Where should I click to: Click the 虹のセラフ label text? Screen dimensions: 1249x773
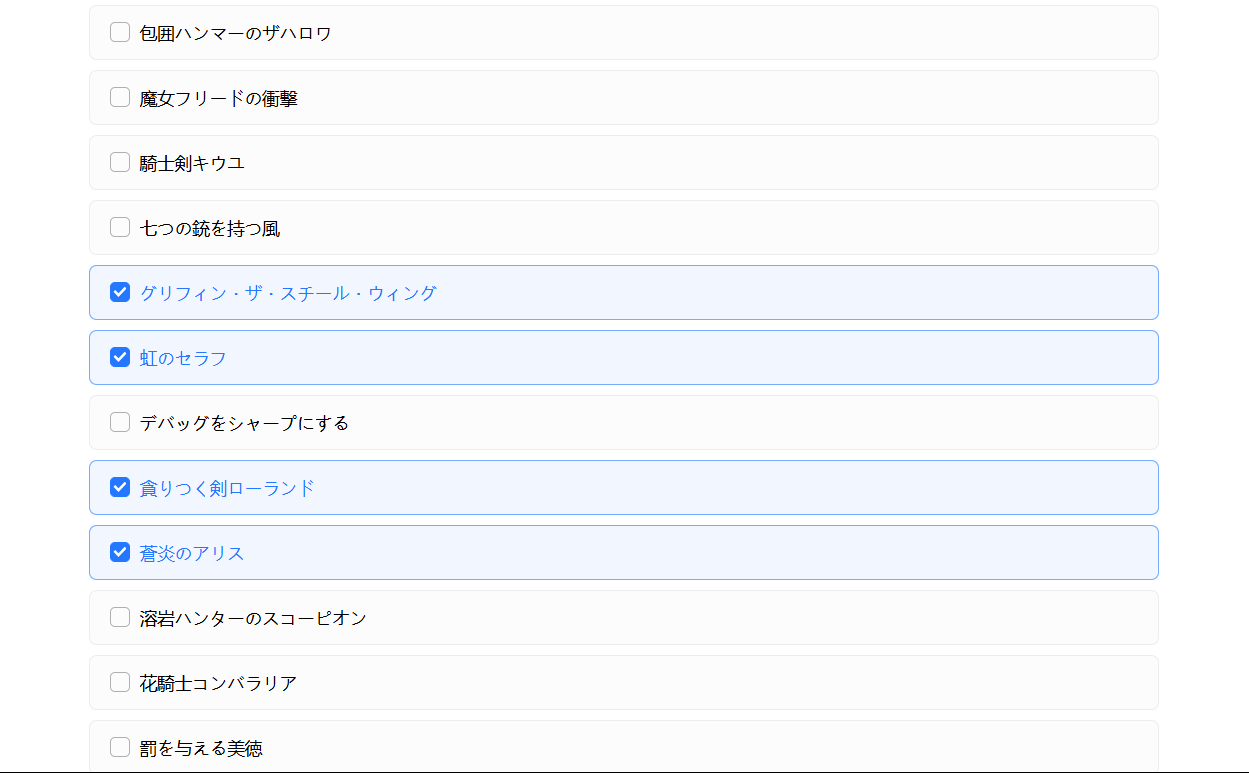[183, 358]
